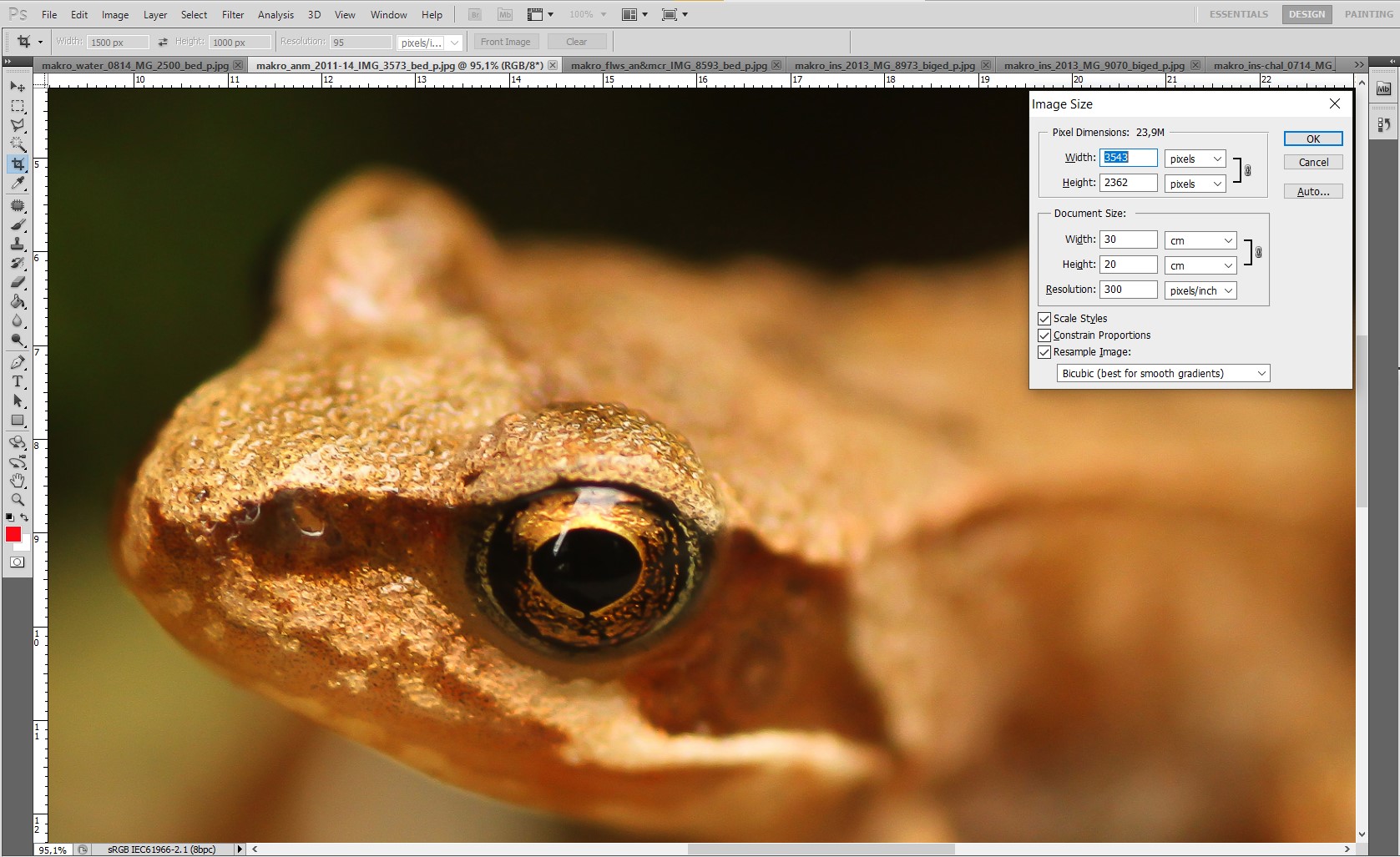Click the pixel Width input field
Viewport: 1400px width, 857px height.
coord(1129,158)
